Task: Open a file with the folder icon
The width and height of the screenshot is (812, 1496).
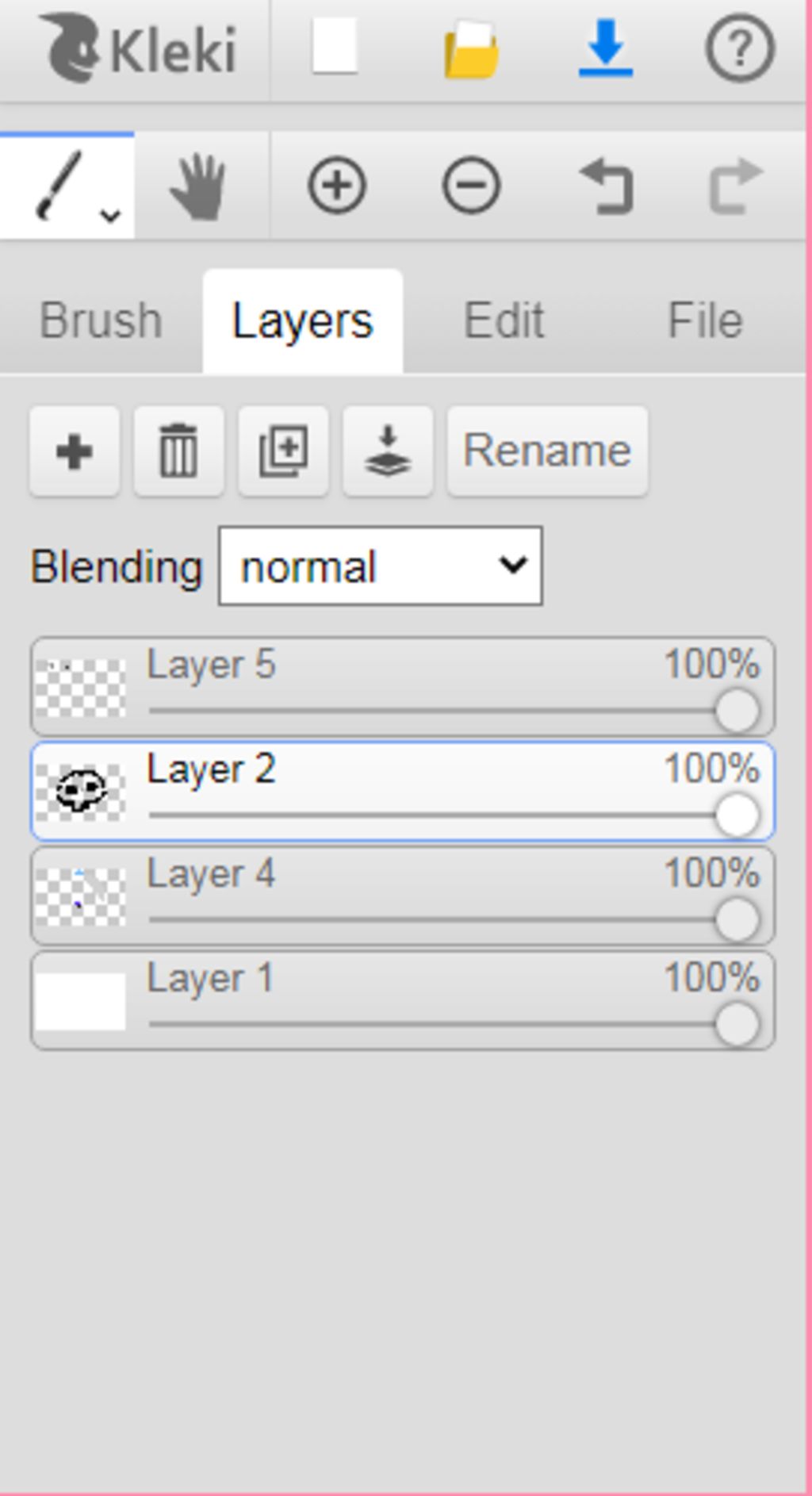Action: (x=471, y=50)
